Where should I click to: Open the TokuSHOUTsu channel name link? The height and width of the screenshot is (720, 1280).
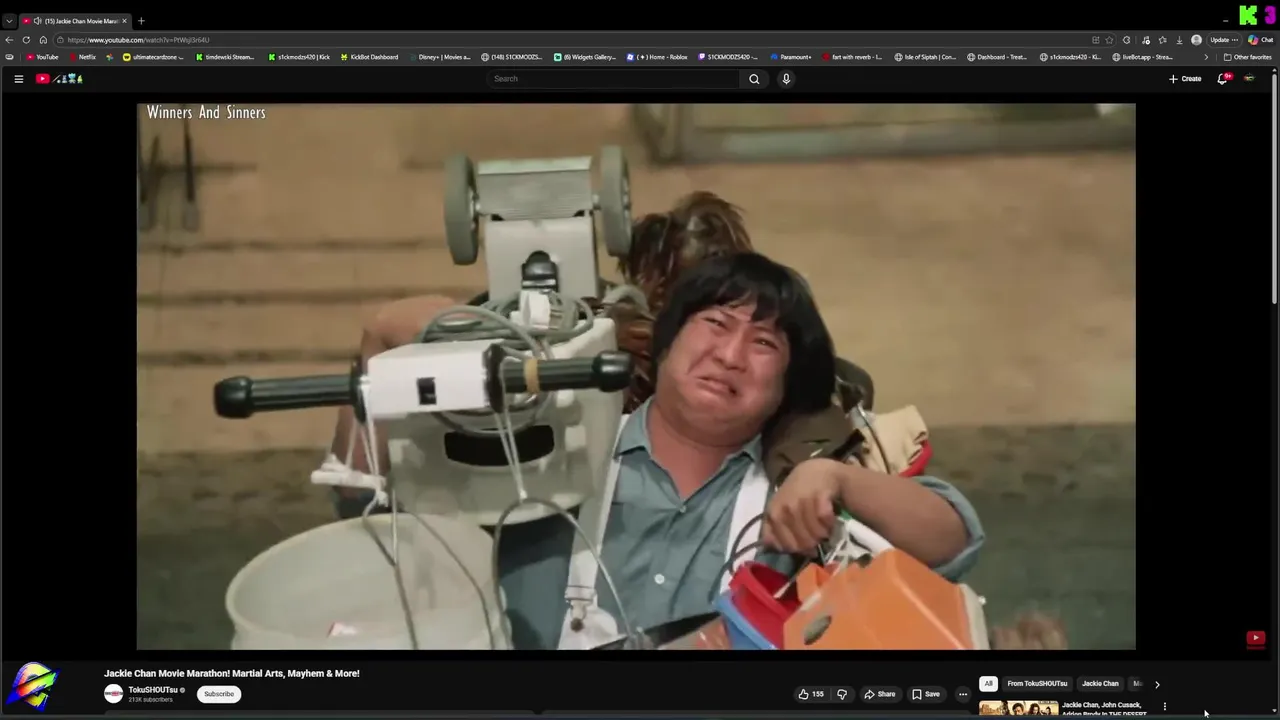click(152, 690)
